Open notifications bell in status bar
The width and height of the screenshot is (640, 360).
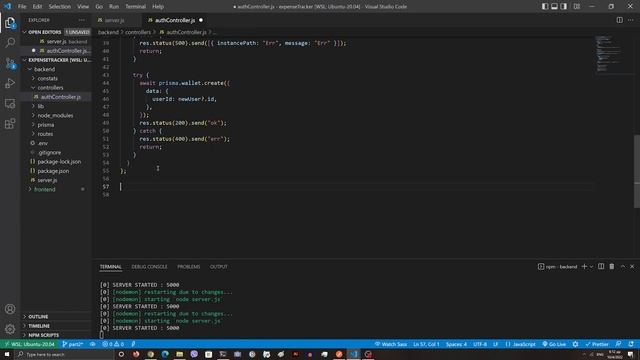[x=631, y=344]
